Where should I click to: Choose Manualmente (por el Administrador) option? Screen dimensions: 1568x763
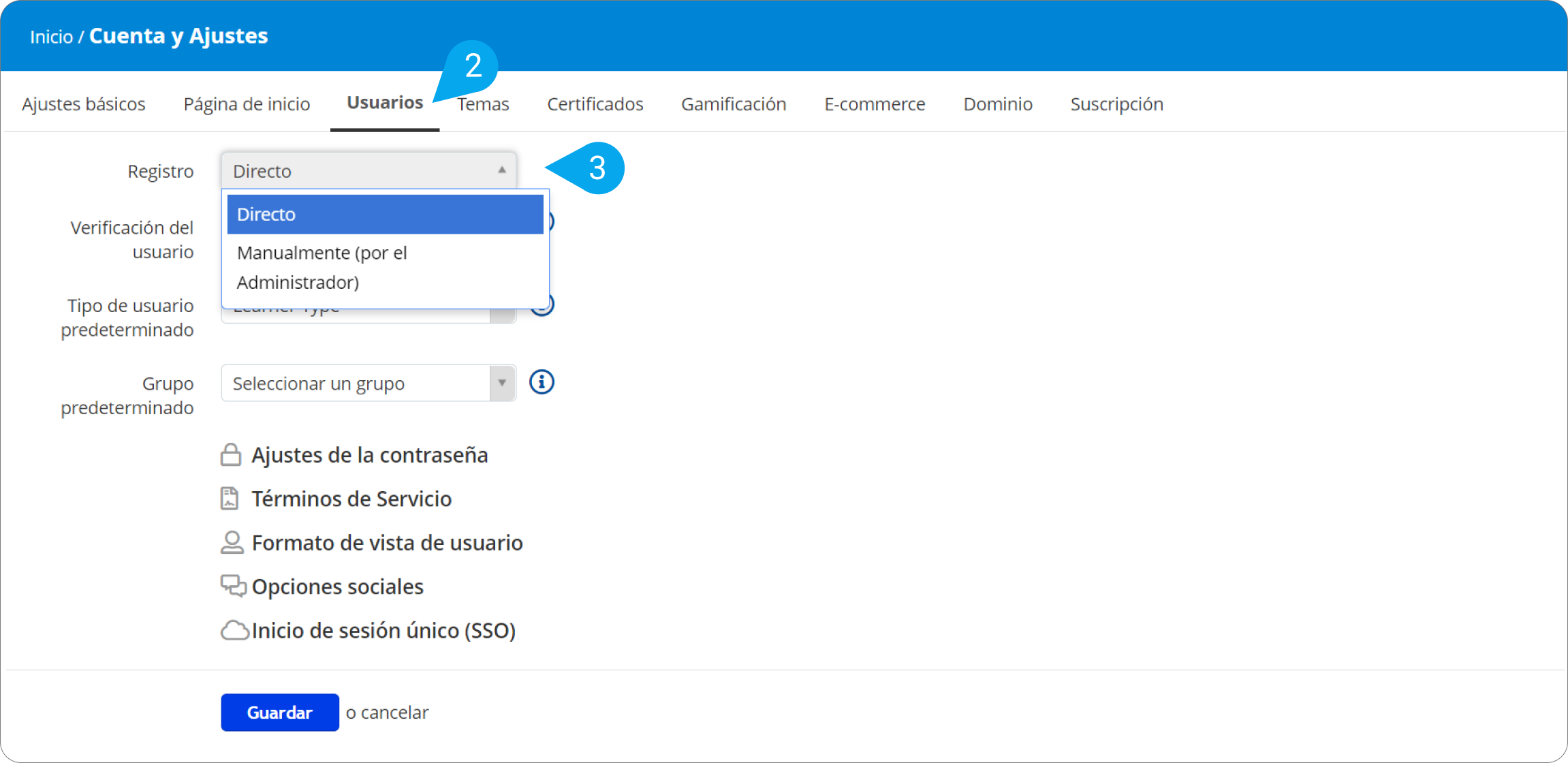tap(385, 267)
